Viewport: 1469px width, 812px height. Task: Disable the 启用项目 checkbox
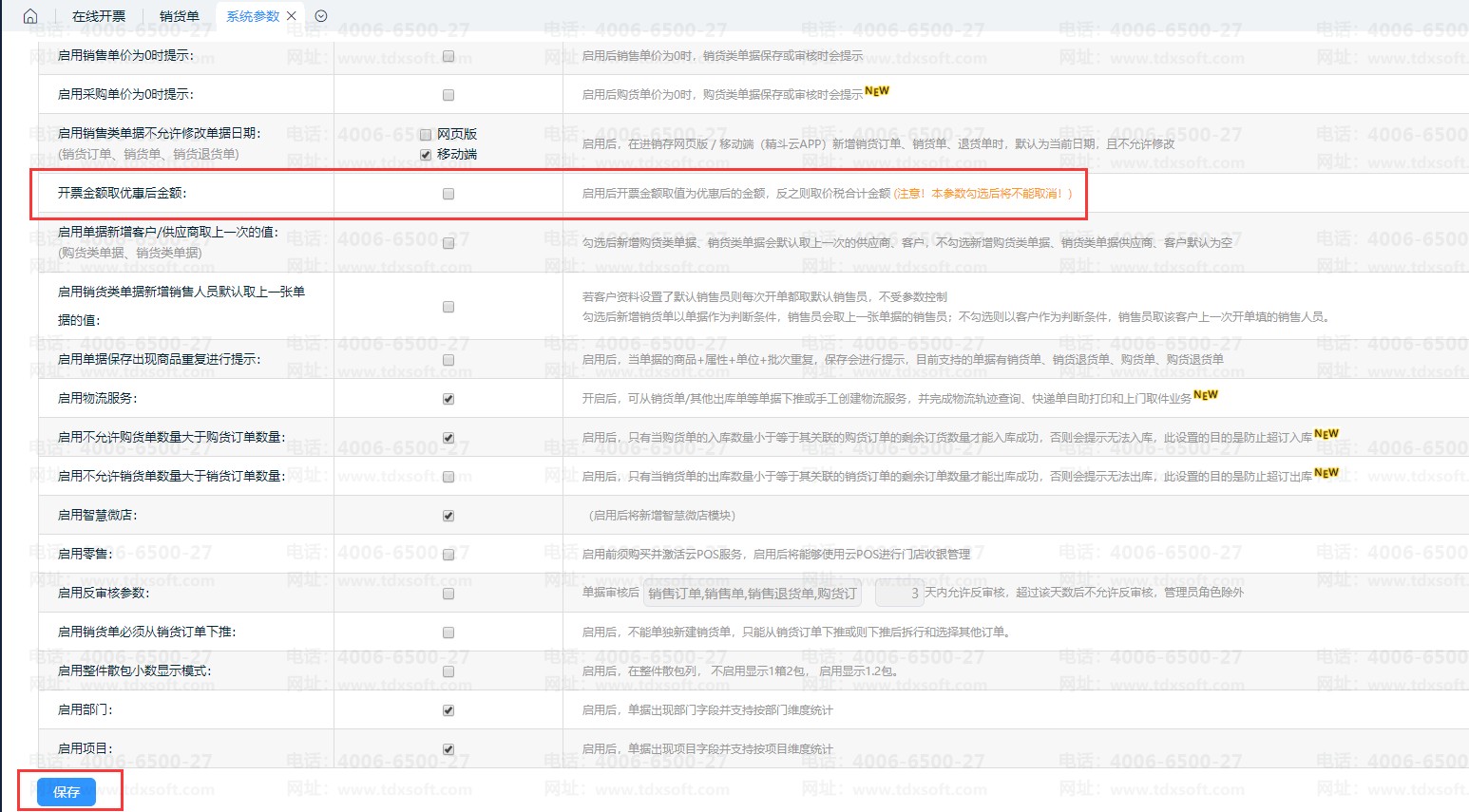click(x=448, y=749)
